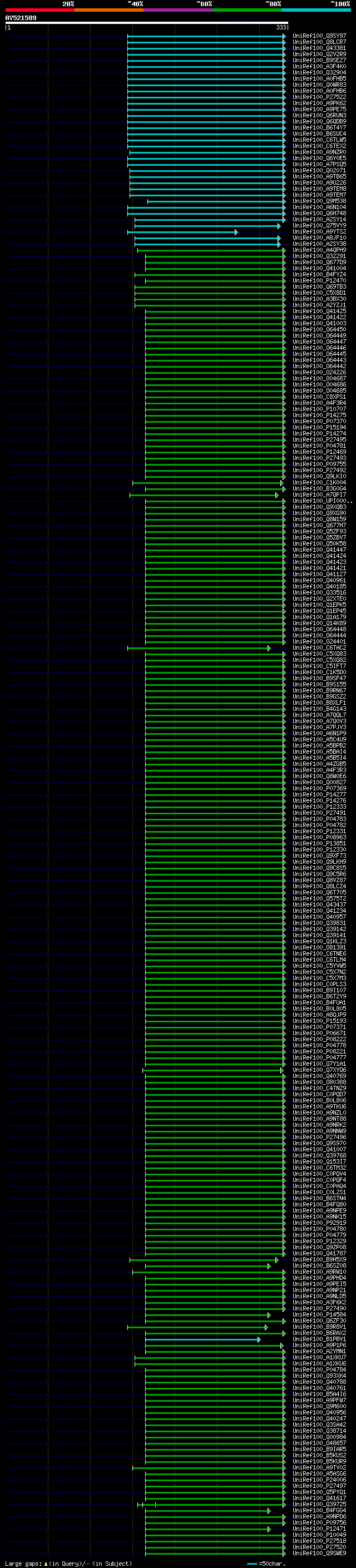Select the hit label UniRef100_B5A4I6
This screenshot has height=1568, width=356.
tap(319, 1394)
